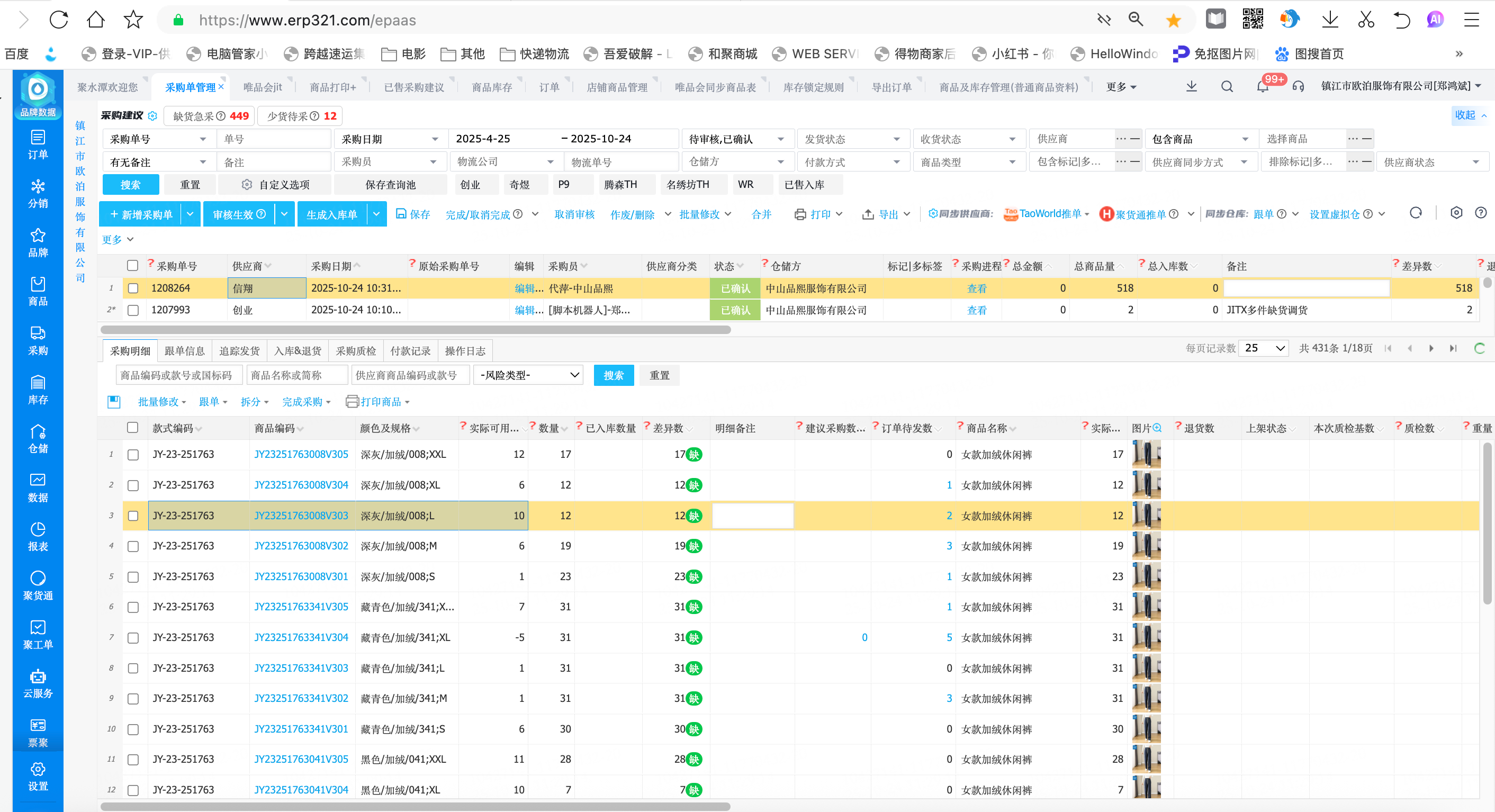Tick the select-all checkbox in detail table header
Viewport: 1495px width, 812px height.
(x=133, y=428)
